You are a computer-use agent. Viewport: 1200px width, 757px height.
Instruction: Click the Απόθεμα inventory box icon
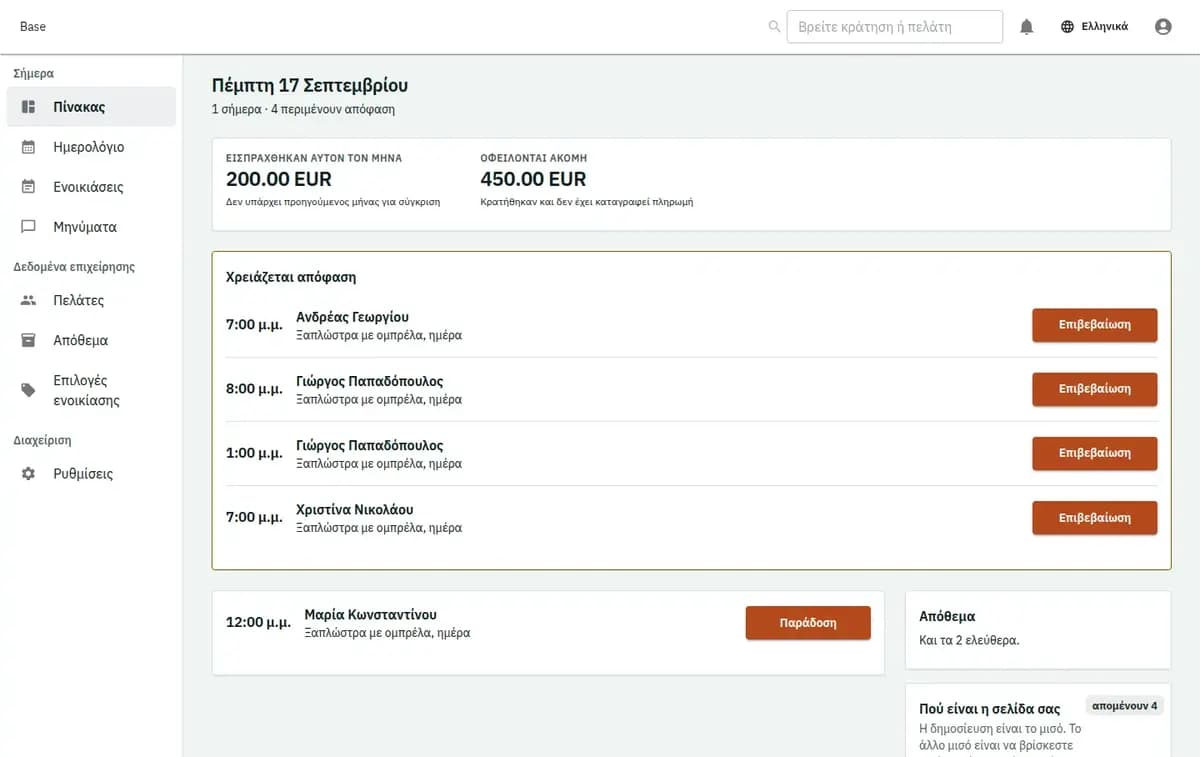point(29,340)
